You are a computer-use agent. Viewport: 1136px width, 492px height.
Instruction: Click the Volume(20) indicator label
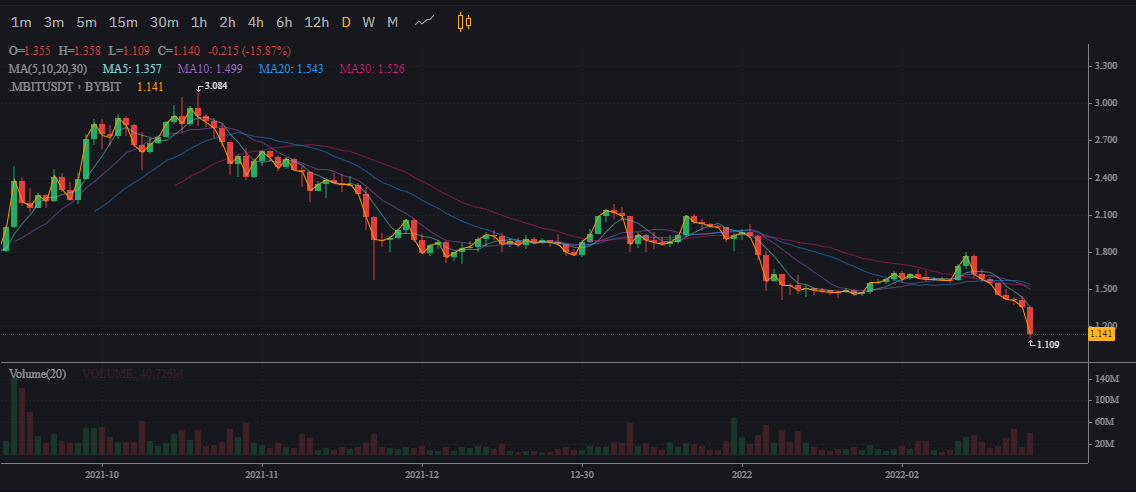point(38,374)
